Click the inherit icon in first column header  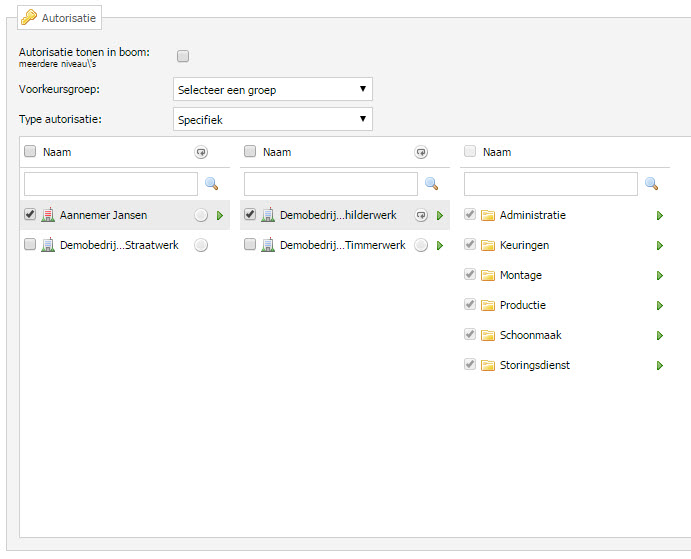click(201, 152)
